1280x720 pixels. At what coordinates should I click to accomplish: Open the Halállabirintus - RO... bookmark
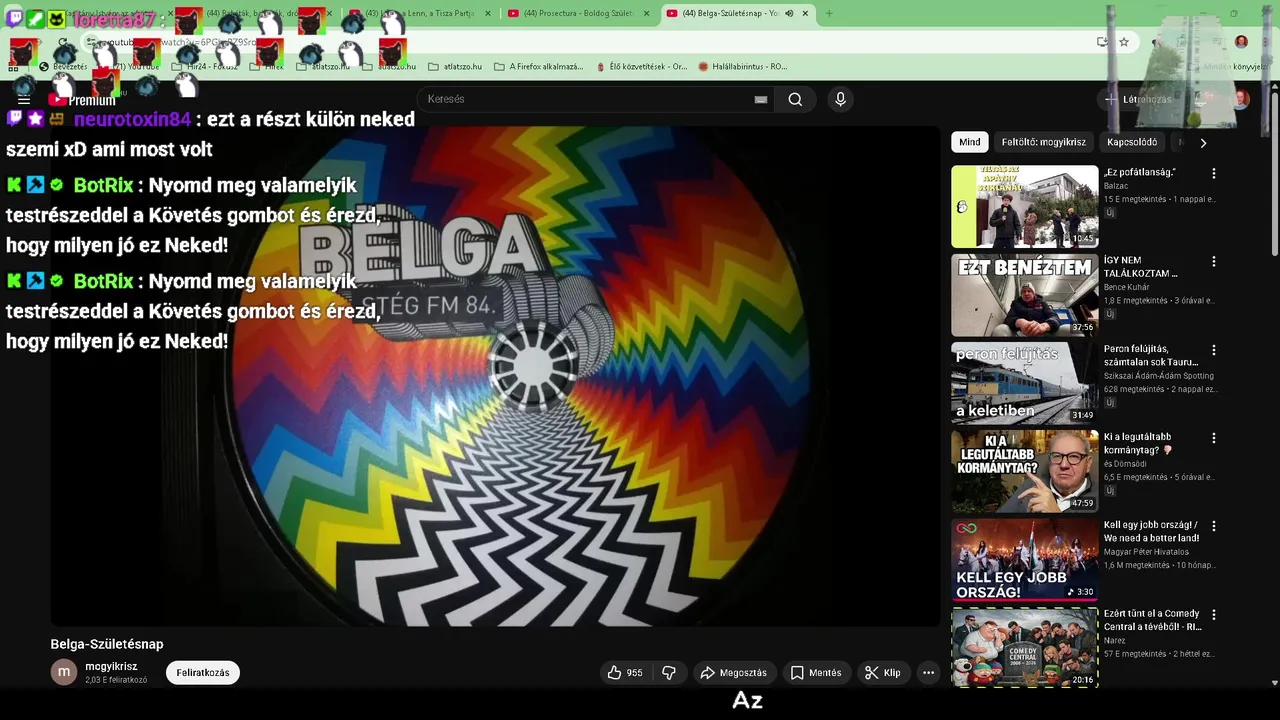pos(742,66)
